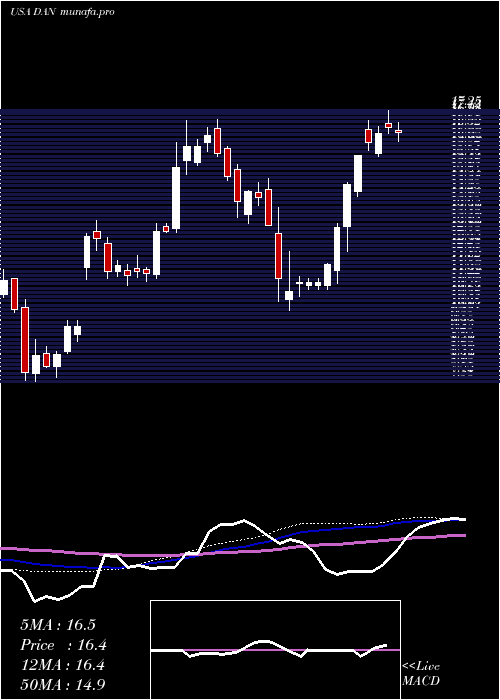
Task: Click inside the MACD inset chart box
Action: (275, 650)
